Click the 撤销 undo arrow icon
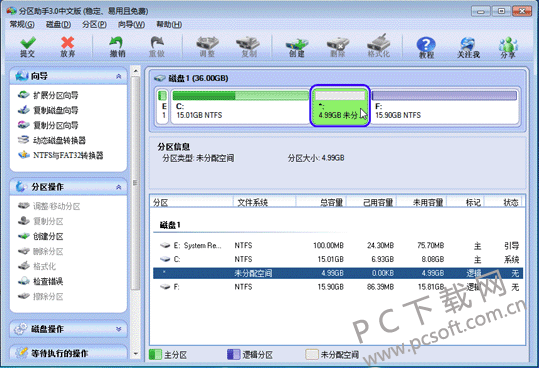Image resolution: width=539 pixels, height=368 pixels. [x=117, y=46]
